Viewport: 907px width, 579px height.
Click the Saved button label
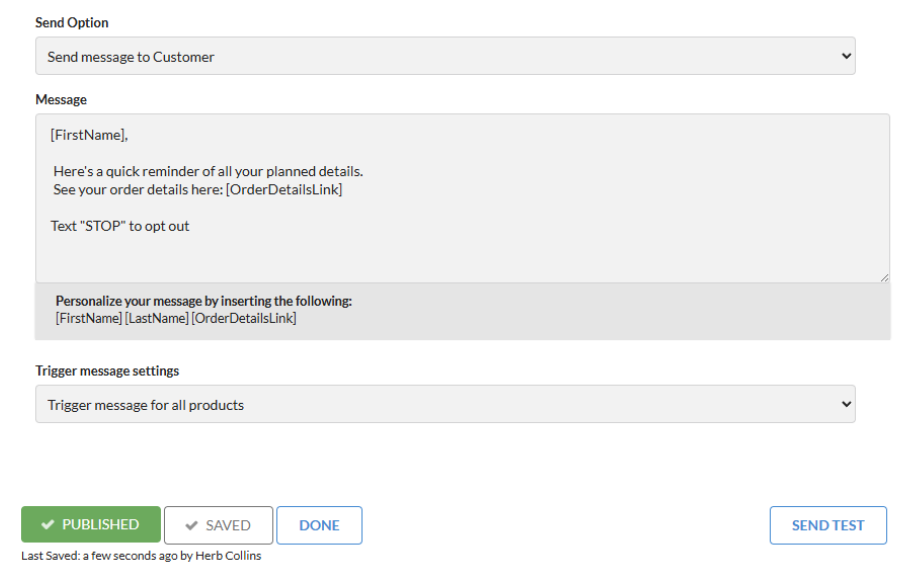coord(228,525)
